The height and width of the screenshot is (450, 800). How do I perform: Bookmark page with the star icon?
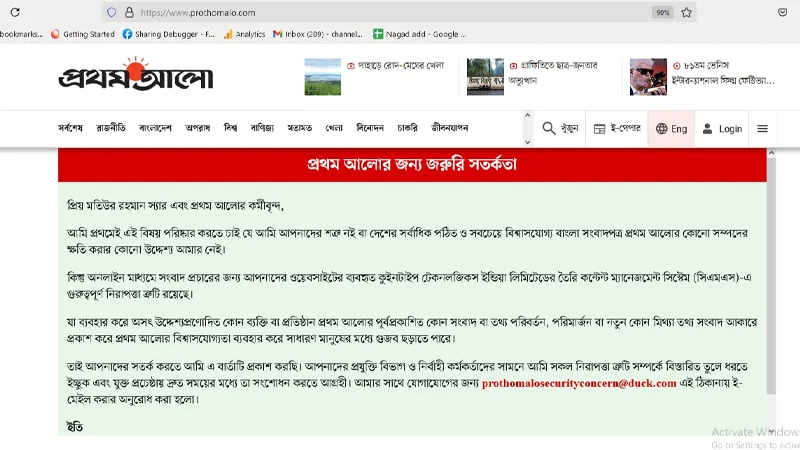[686, 13]
